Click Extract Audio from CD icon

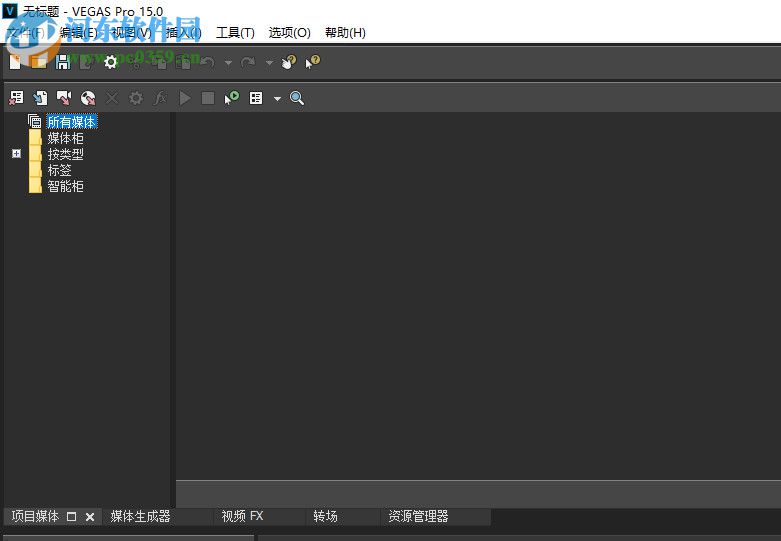88,98
